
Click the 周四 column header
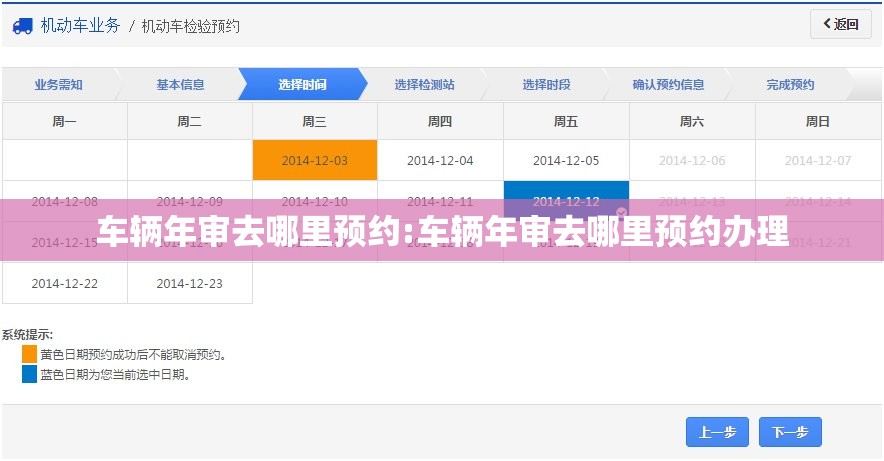(440, 121)
